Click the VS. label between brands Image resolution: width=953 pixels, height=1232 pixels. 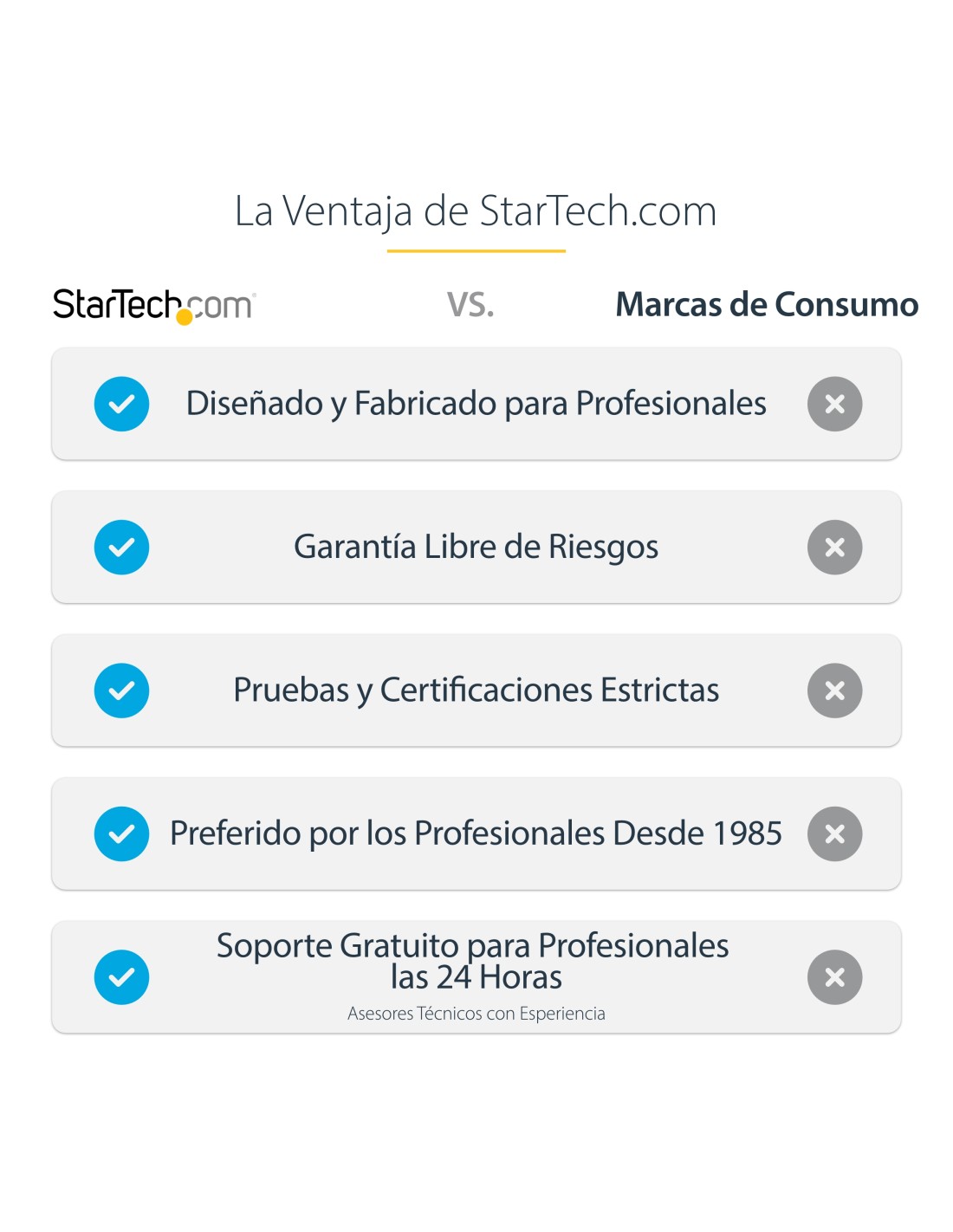[470, 305]
